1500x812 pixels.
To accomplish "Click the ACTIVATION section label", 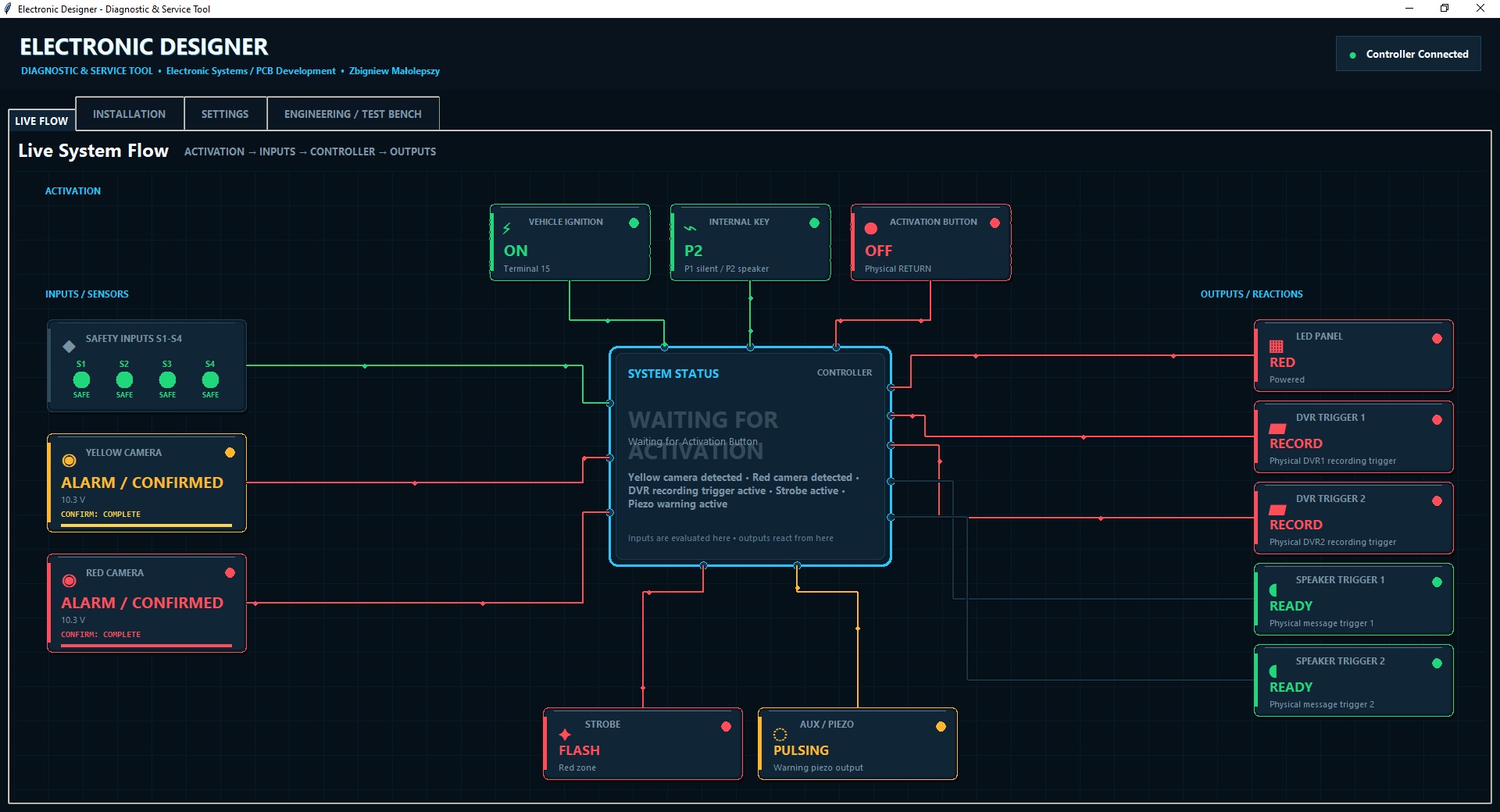I will 73,191.
